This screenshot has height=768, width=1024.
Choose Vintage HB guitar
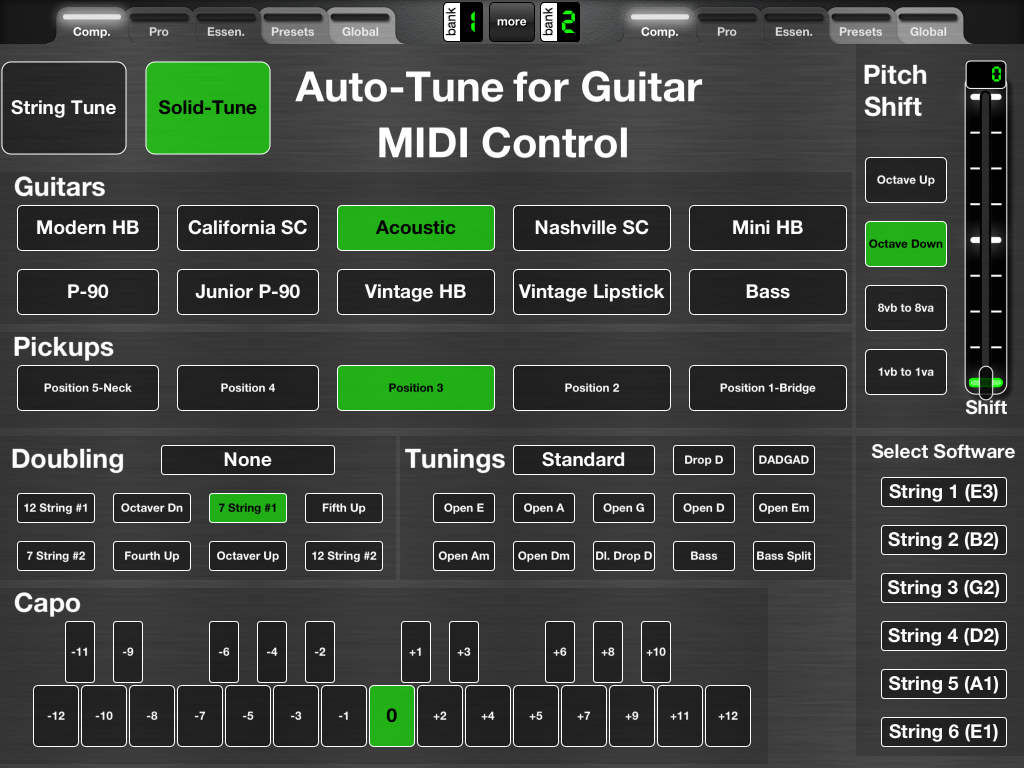(416, 292)
